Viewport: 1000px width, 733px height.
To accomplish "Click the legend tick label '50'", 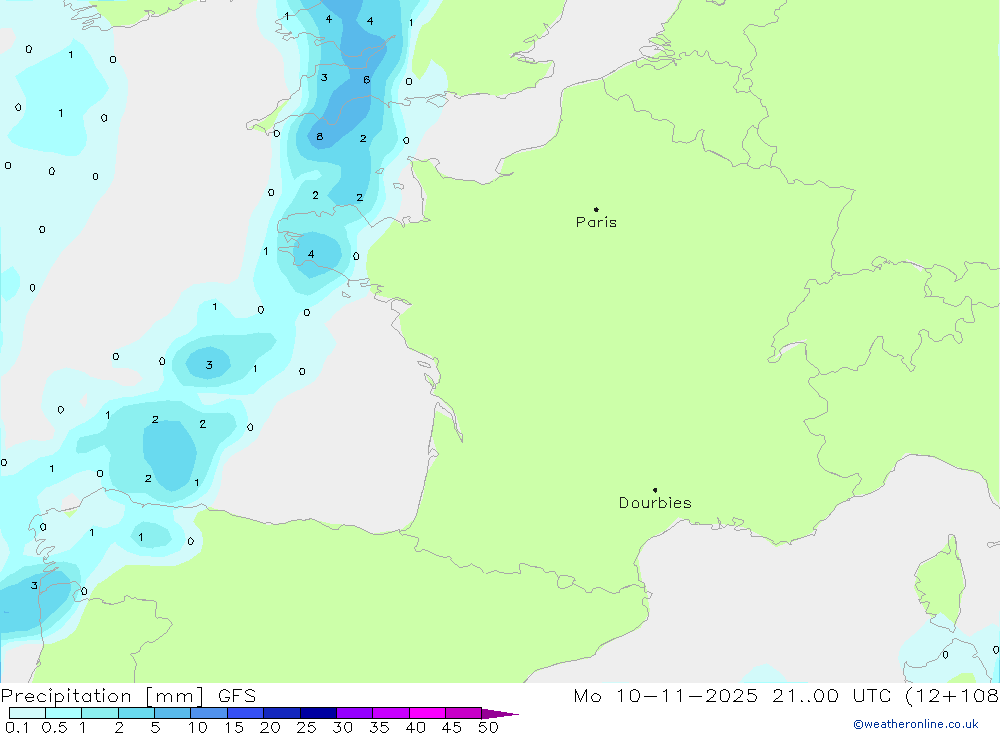I will point(488,727).
